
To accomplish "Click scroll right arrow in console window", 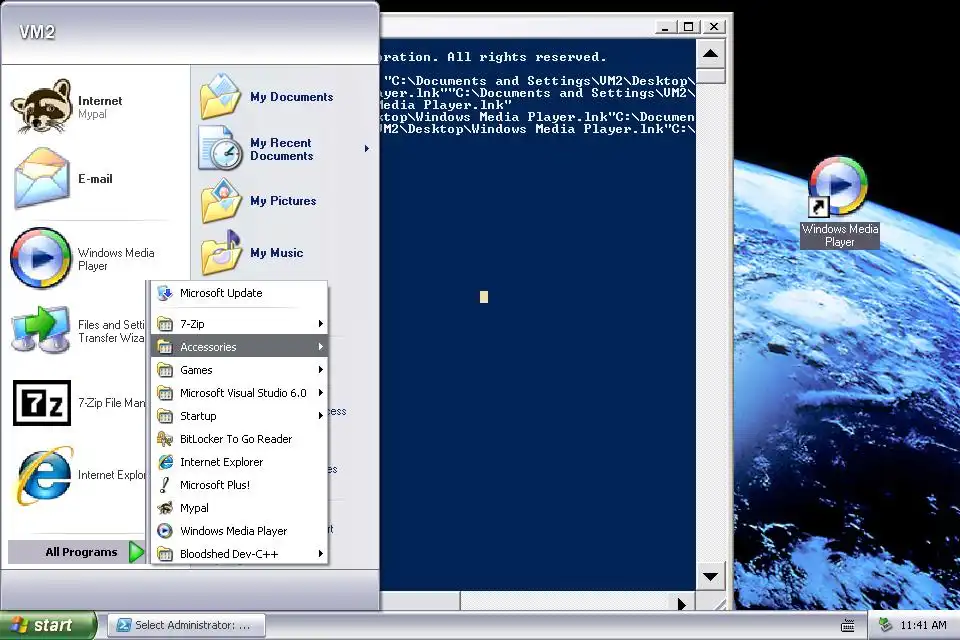I will 681,604.
